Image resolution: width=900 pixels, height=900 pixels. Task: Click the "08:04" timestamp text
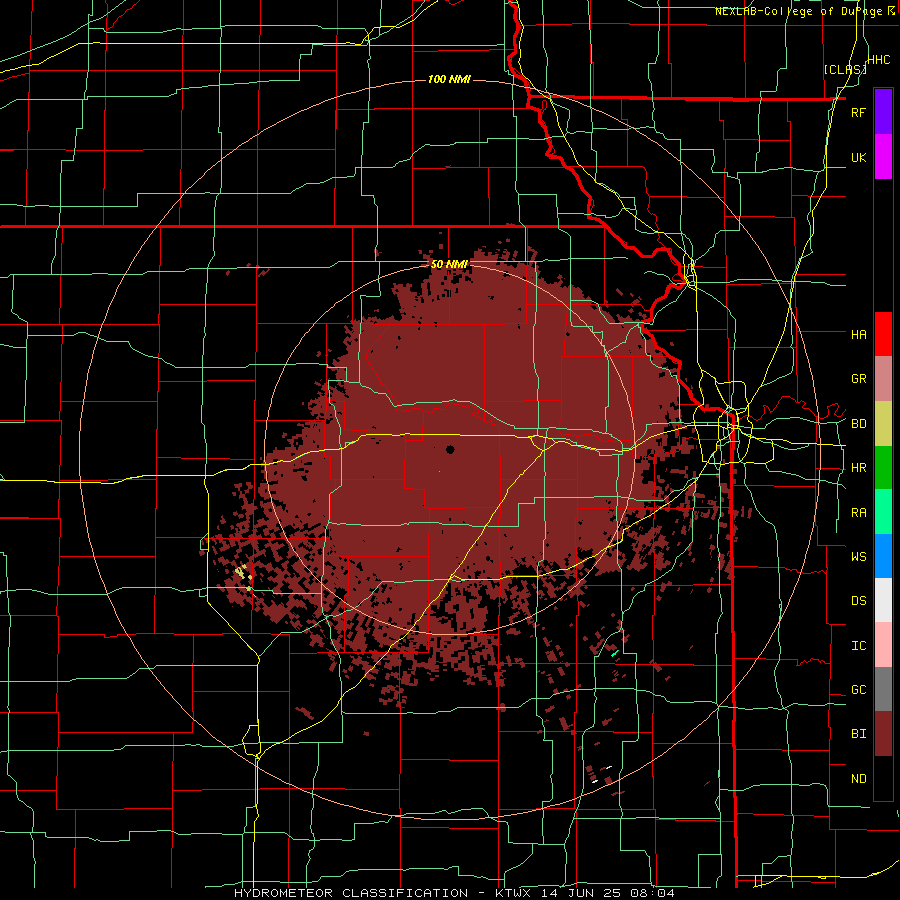coord(655,893)
